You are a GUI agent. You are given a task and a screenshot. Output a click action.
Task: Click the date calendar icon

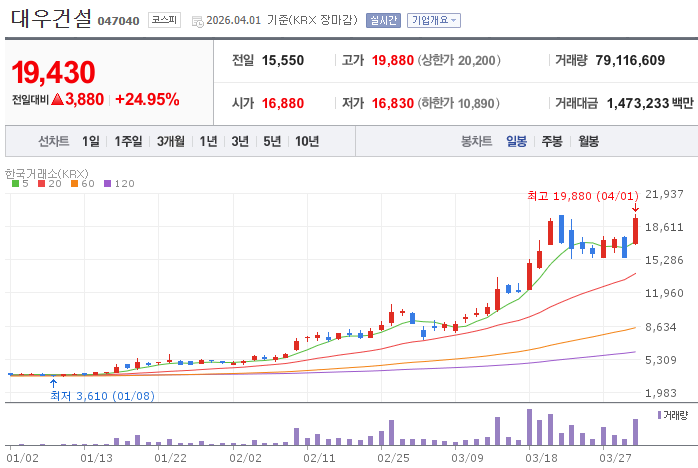pyautogui.click(x=198, y=21)
